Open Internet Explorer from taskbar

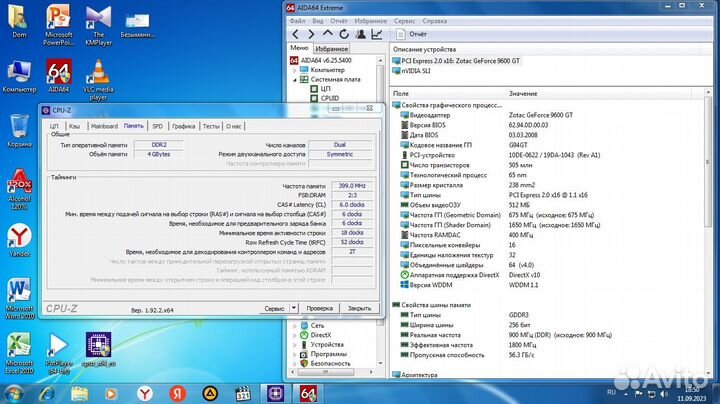coord(47,393)
